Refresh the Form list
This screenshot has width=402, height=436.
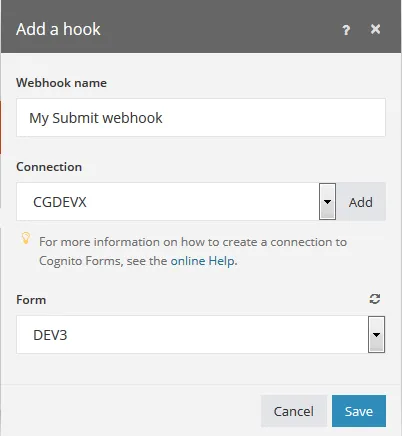375,299
